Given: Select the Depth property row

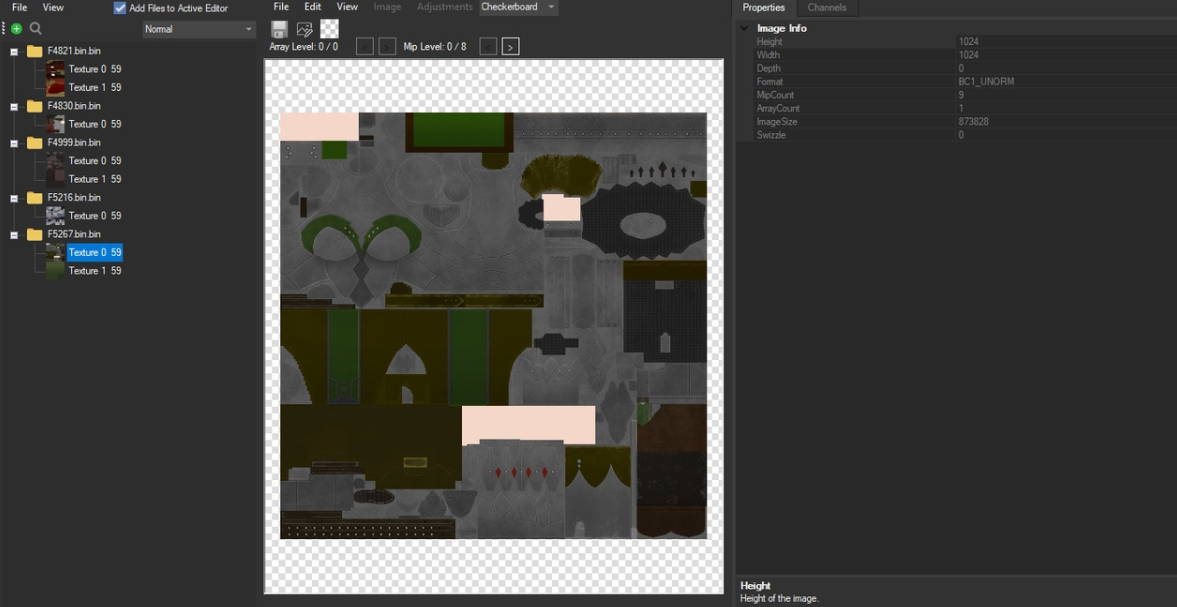Looking at the screenshot, I should pyautogui.click(x=964, y=68).
